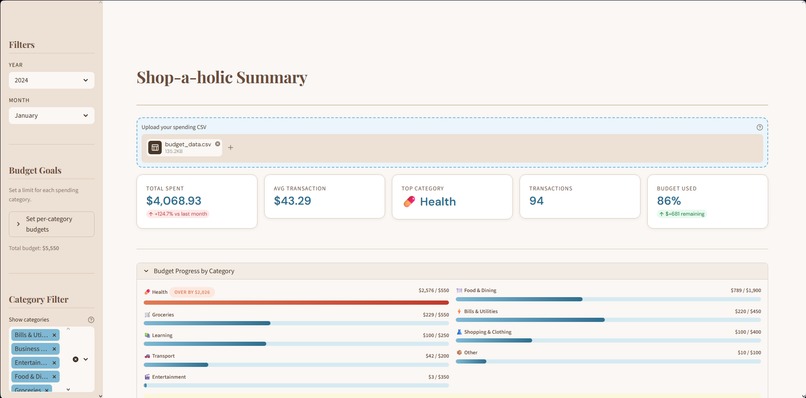The width and height of the screenshot is (806, 398).
Task: Click the Entertainment icon
Action: click(147, 377)
